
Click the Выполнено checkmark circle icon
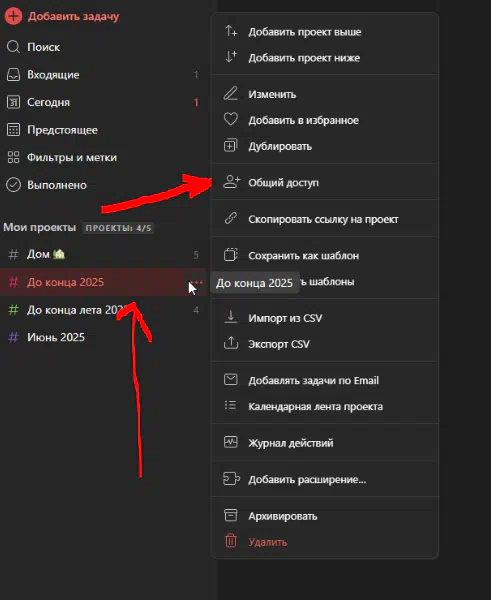click(x=13, y=185)
